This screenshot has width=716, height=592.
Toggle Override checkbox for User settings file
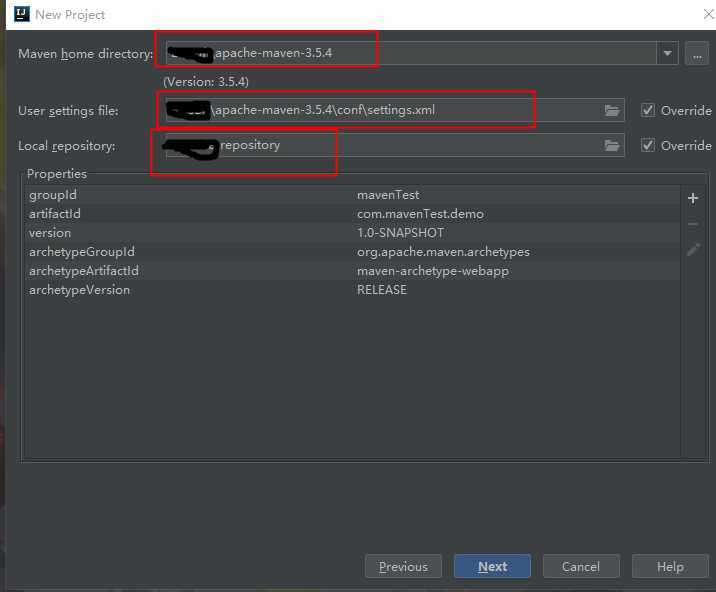click(648, 110)
